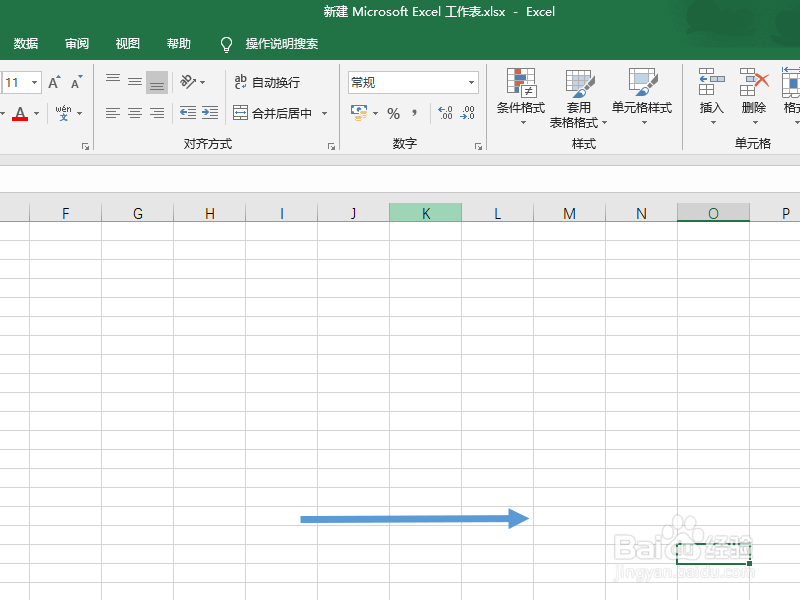Switch to the 视图 tab
The height and width of the screenshot is (600, 800).
pyautogui.click(x=128, y=44)
